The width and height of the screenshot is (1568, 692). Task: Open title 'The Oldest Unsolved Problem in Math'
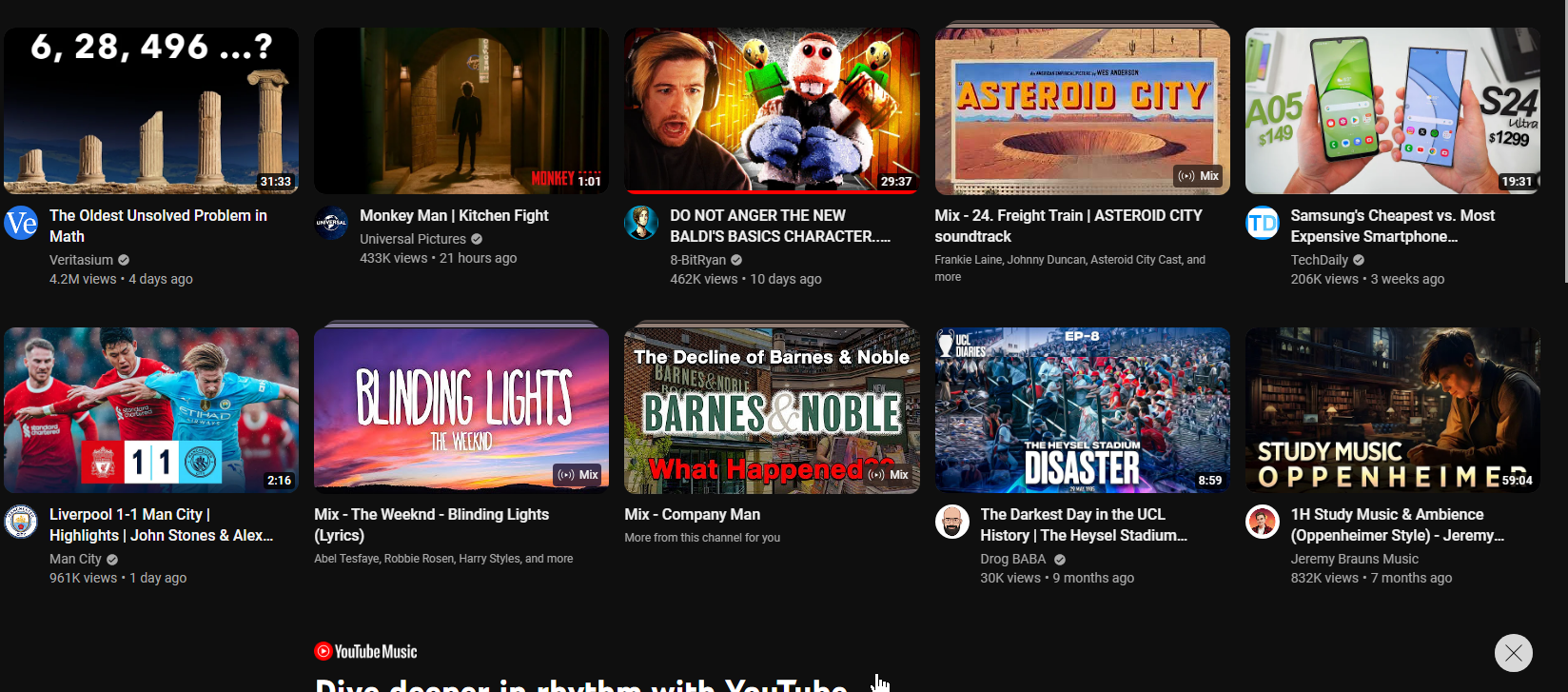point(159,226)
